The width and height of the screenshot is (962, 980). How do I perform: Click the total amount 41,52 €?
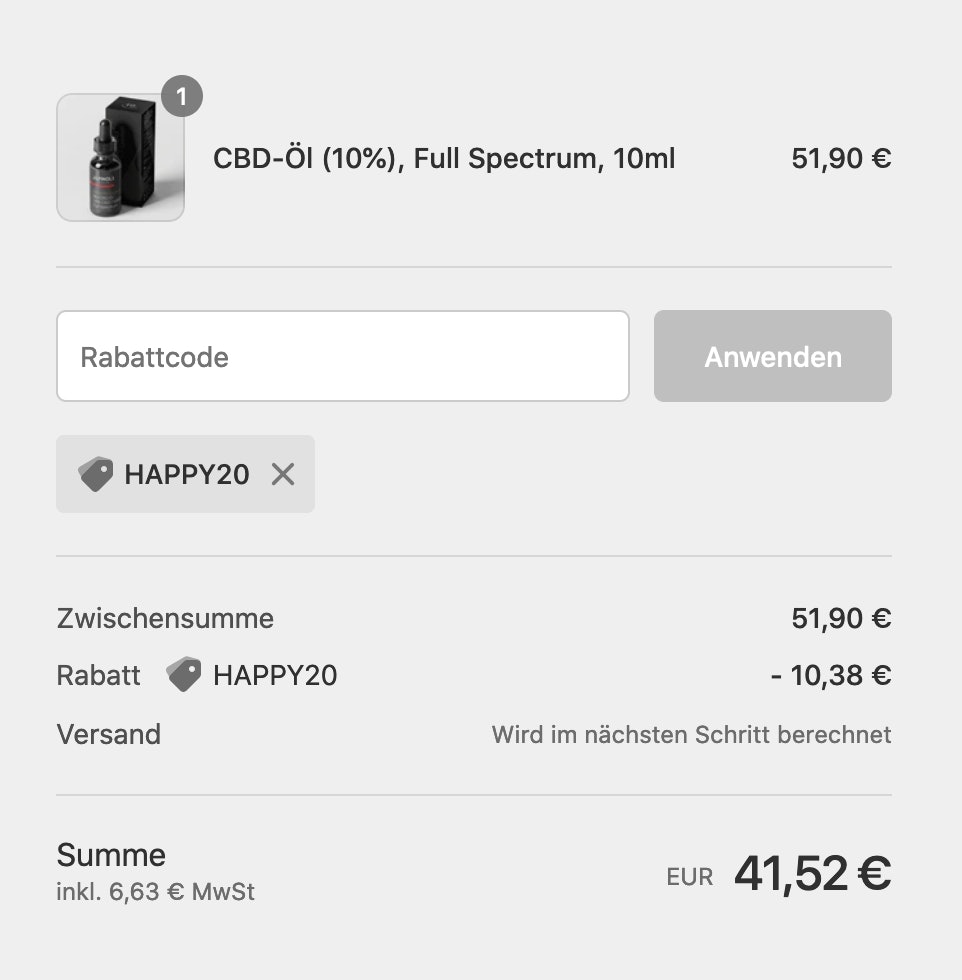point(811,873)
